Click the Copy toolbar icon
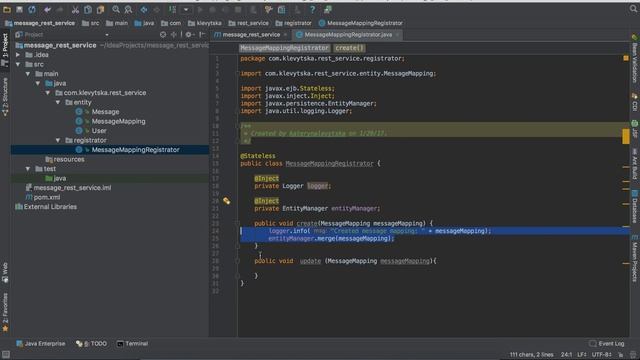Screen dimensions: 640x360 click(x=88, y=9)
